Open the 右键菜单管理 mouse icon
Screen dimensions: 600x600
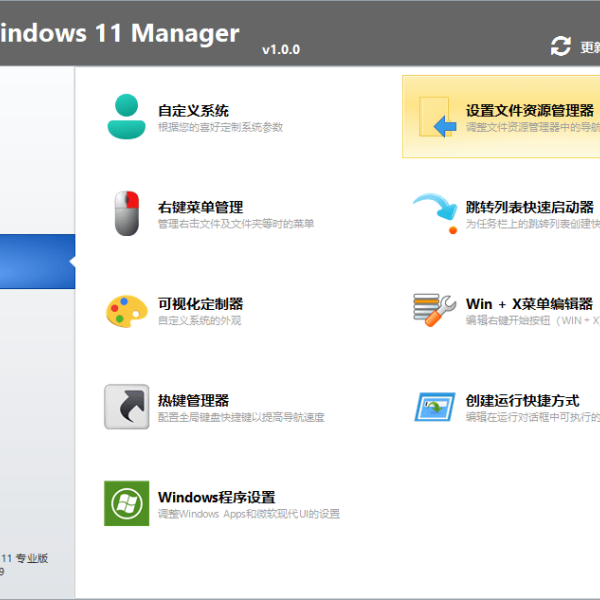127,213
